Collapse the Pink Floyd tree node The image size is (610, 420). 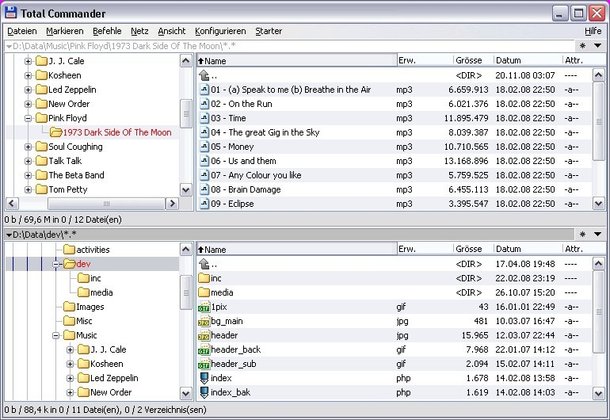[27, 118]
